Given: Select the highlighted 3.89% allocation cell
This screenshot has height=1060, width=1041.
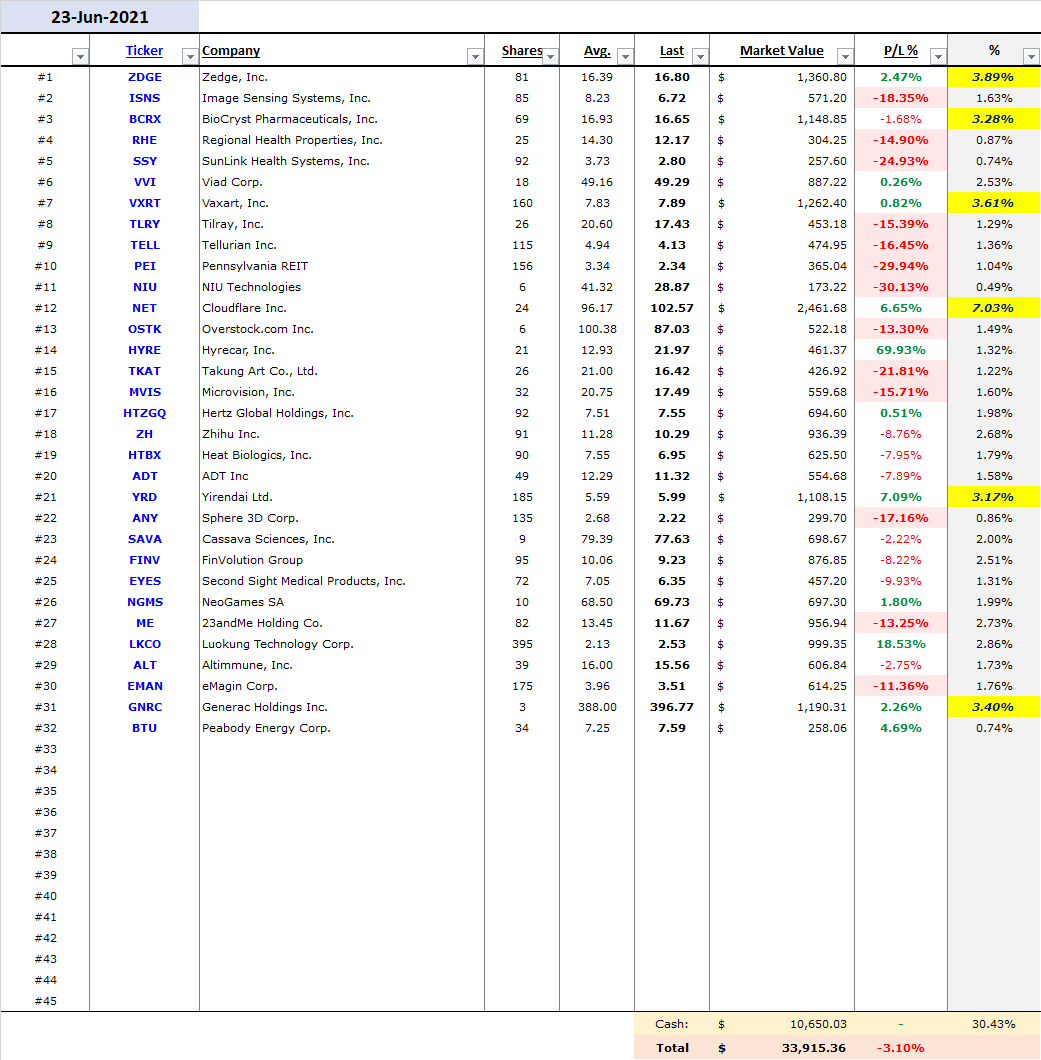Looking at the screenshot, I should pyautogui.click(x=994, y=77).
